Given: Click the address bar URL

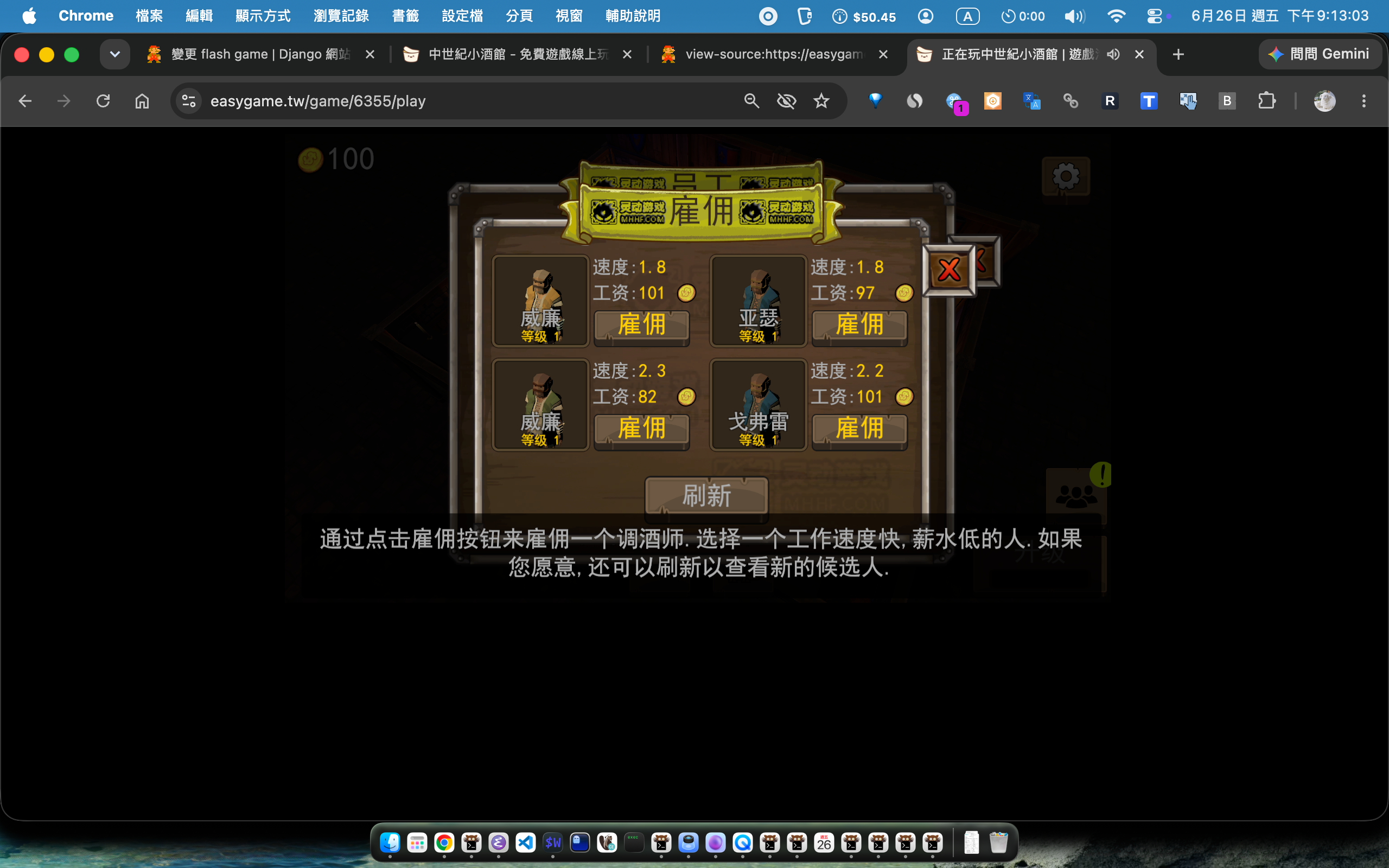Looking at the screenshot, I should pyautogui.click(x=317, y=101).
